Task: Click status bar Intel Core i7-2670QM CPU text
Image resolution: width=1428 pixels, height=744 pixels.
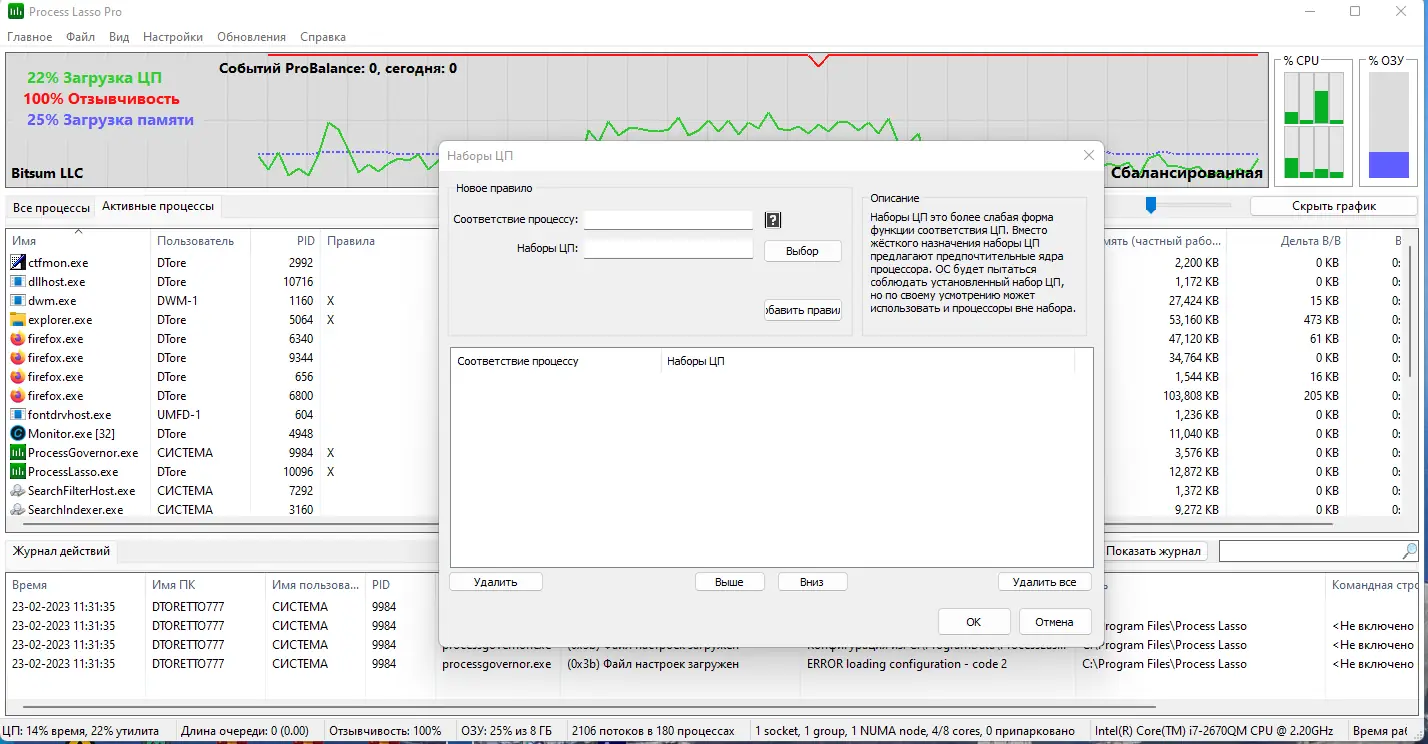Action: click(1214, 731)
